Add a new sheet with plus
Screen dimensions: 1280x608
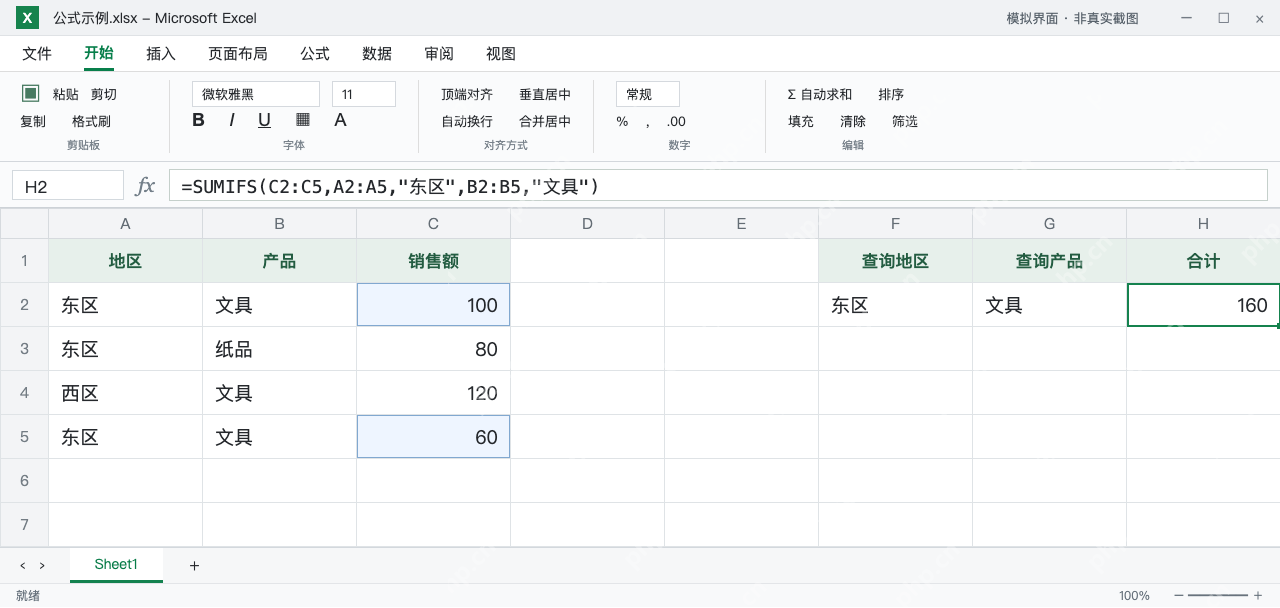point(194,566)
